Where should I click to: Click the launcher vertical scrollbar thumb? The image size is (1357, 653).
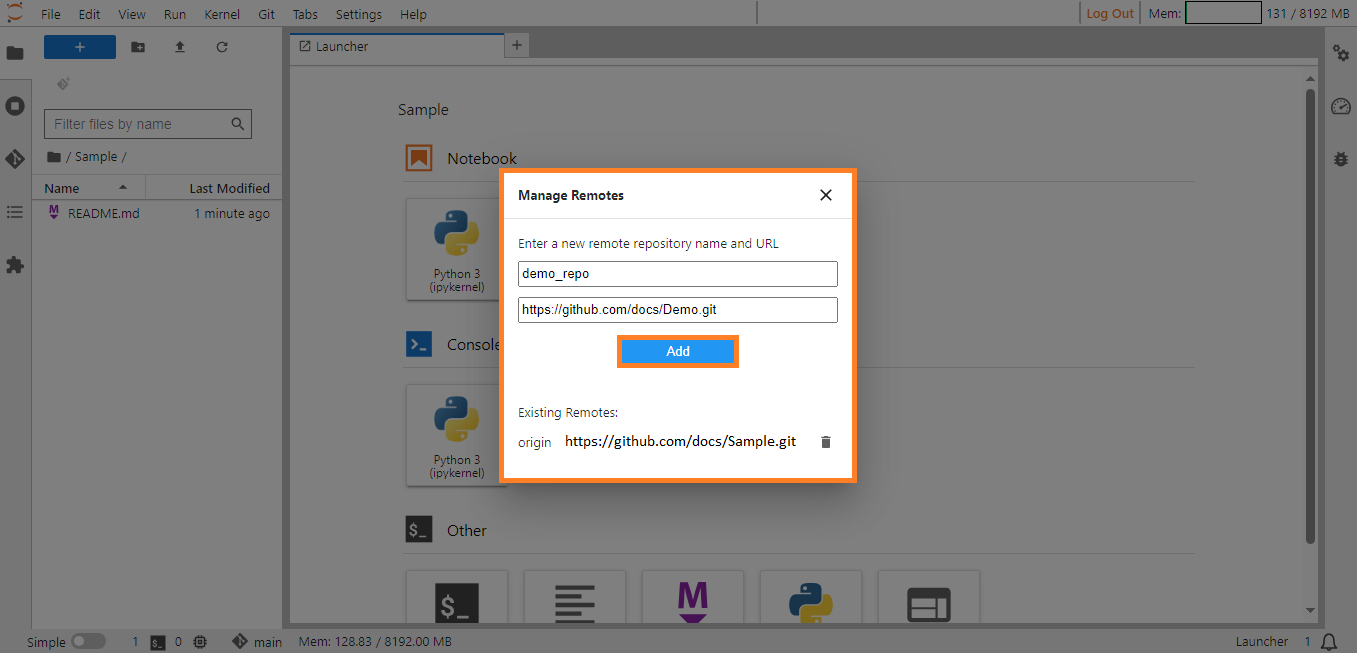click(x=1310, y=316)
